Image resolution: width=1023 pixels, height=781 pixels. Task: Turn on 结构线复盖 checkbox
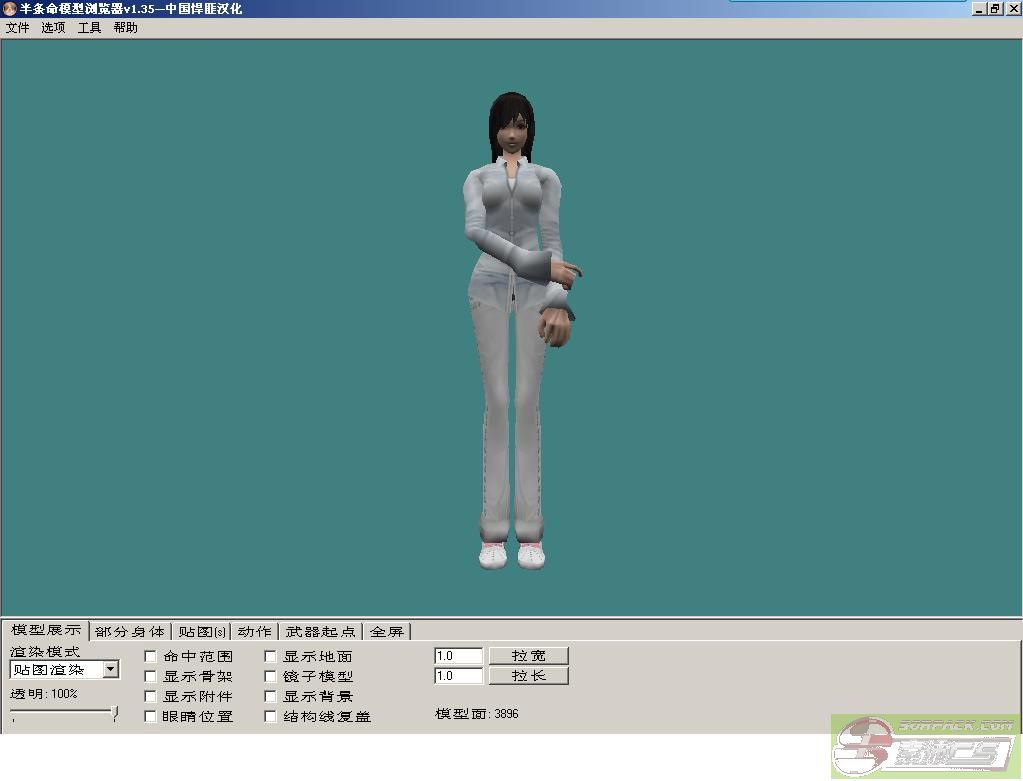[x=271, y=717]
